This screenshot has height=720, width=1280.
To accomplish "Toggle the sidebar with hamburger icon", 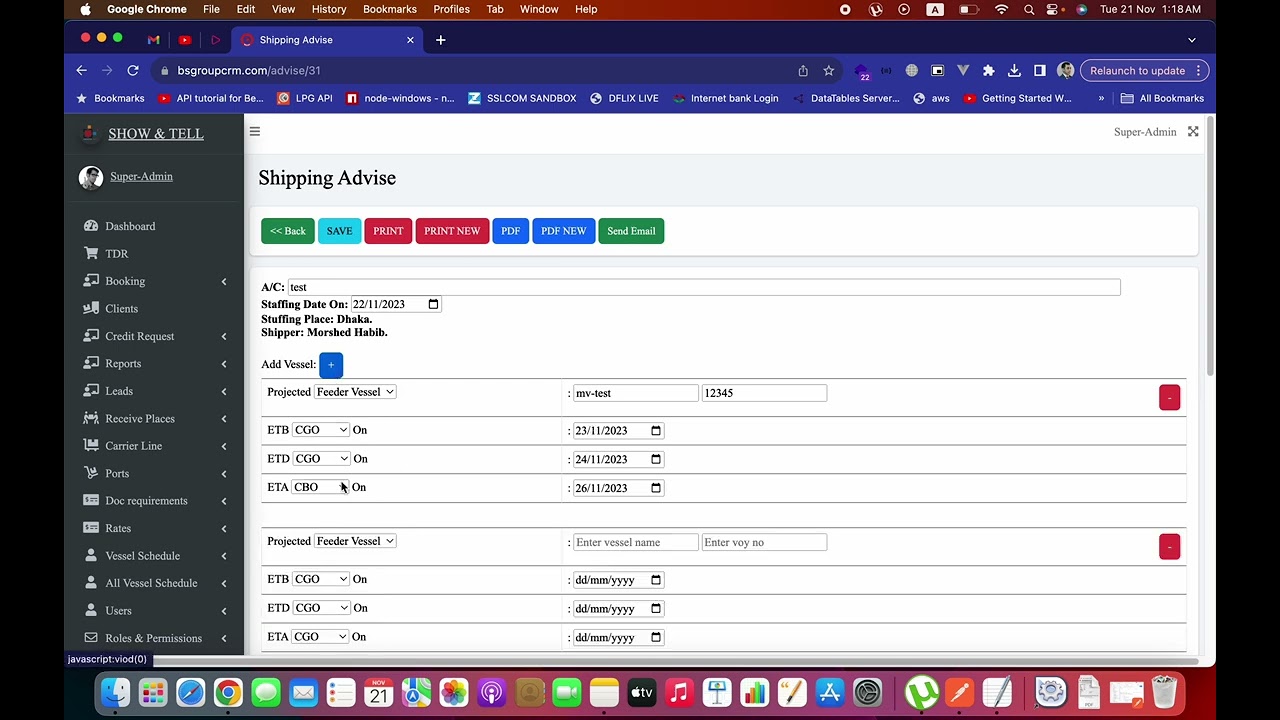I will click(x=255, y=132).
